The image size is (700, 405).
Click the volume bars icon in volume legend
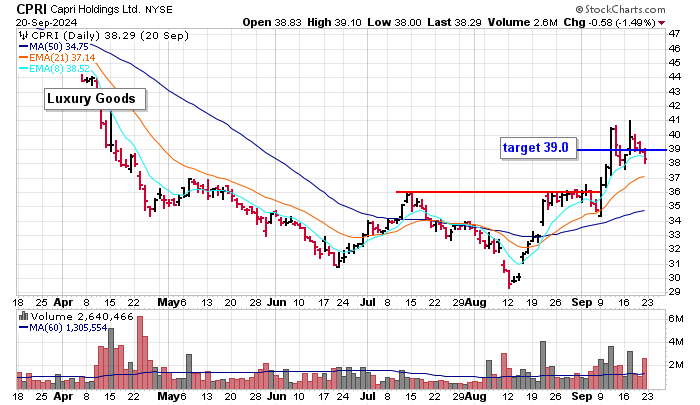(x=23, y=317)
